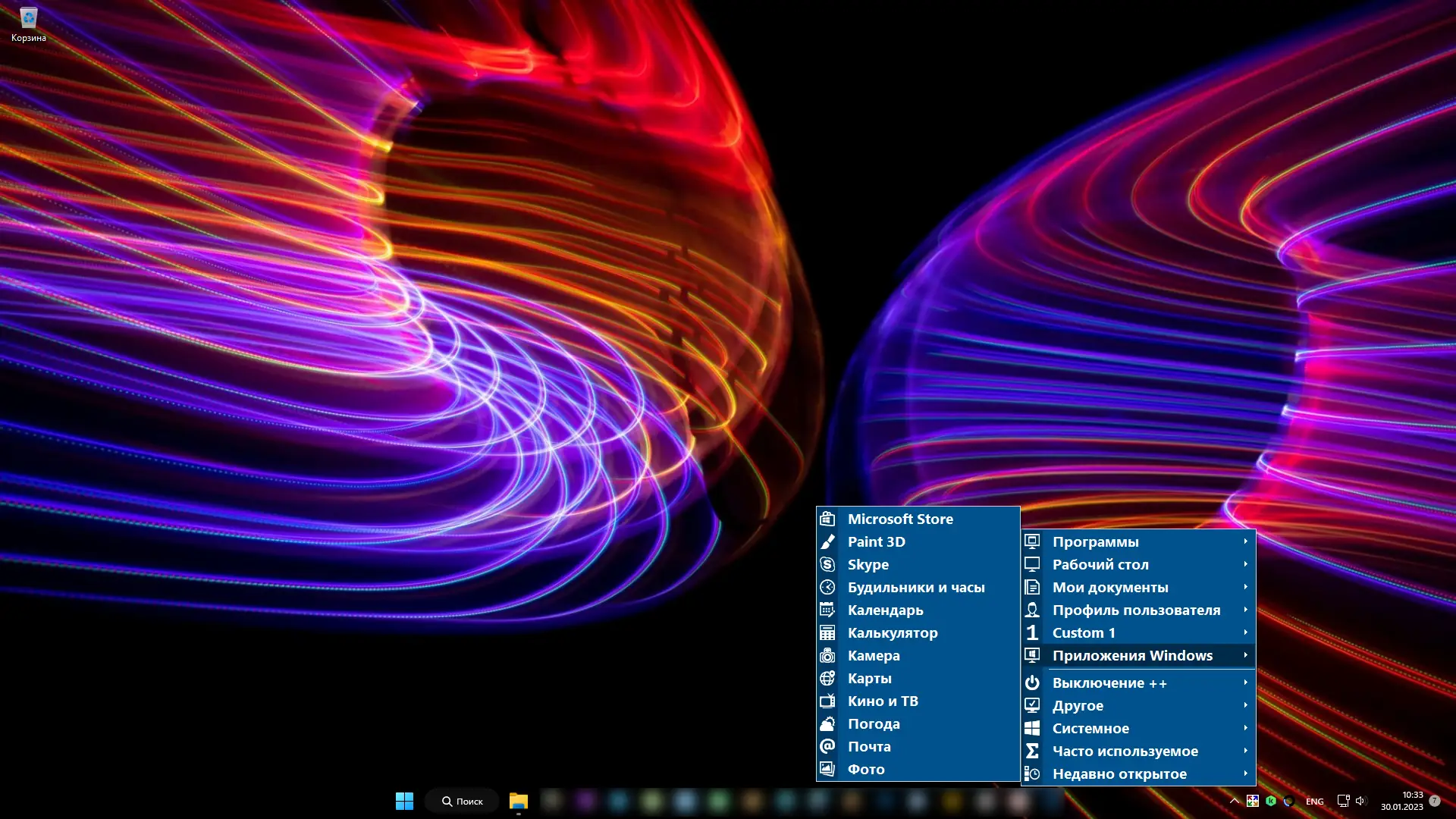1456x819 pixels.
Task: Click the Поиск search box on taskbar
Action: 463,801
